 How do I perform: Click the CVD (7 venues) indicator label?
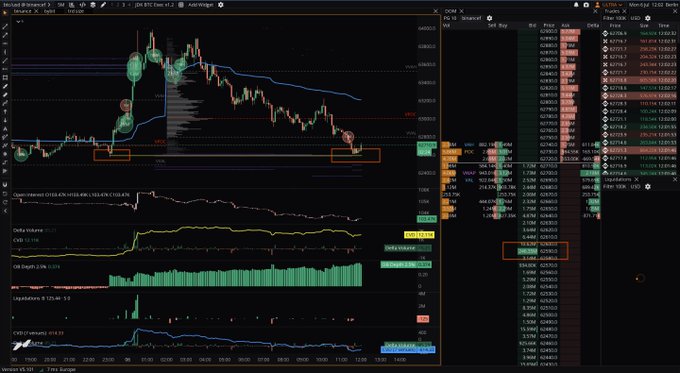pos(29,333)
